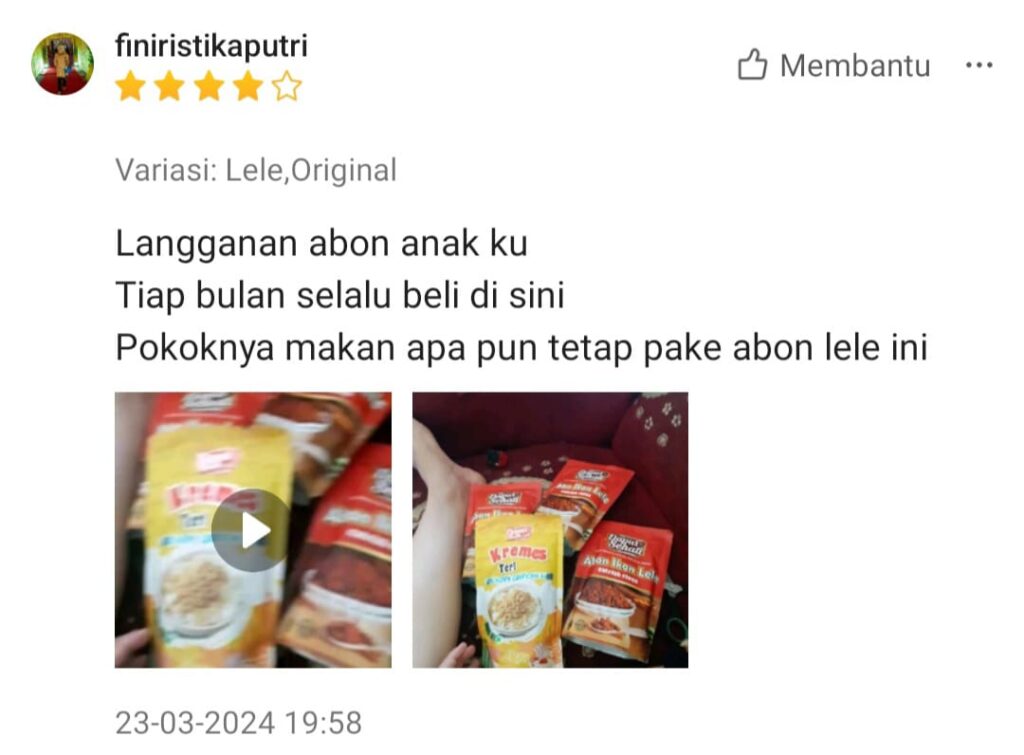The image size is (1024, 755).
Task: Play the review video
Action: pos(251,530)
